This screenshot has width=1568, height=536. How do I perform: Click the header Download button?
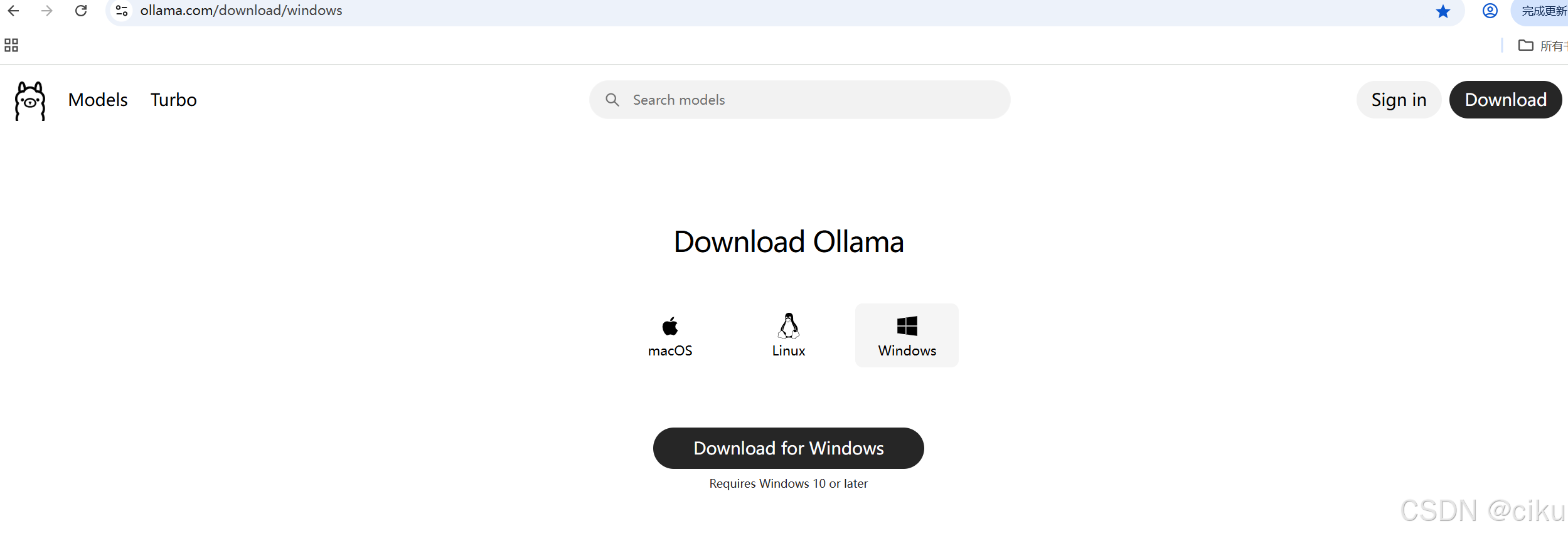pyautogui.click(x=1505, y=100)
